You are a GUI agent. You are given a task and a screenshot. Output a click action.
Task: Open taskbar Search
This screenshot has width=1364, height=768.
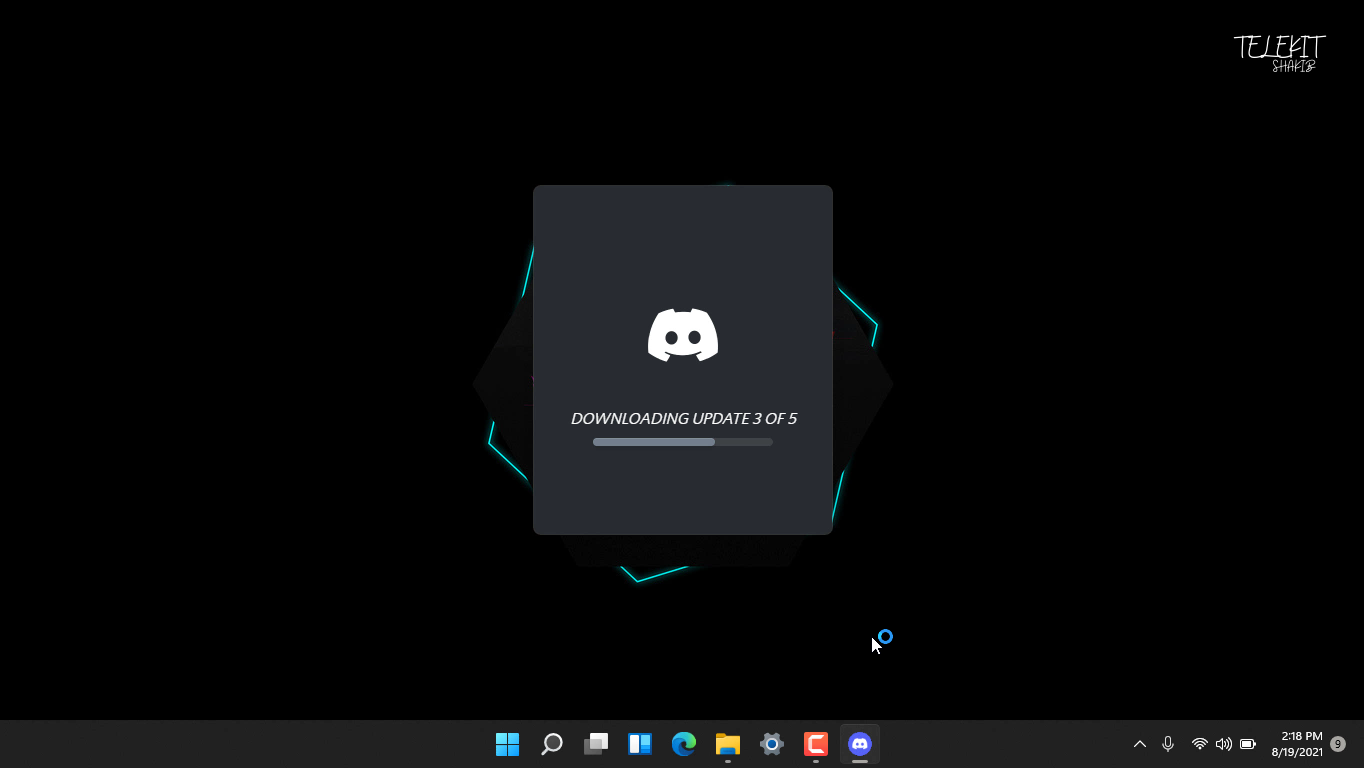[x=552, y=744]
